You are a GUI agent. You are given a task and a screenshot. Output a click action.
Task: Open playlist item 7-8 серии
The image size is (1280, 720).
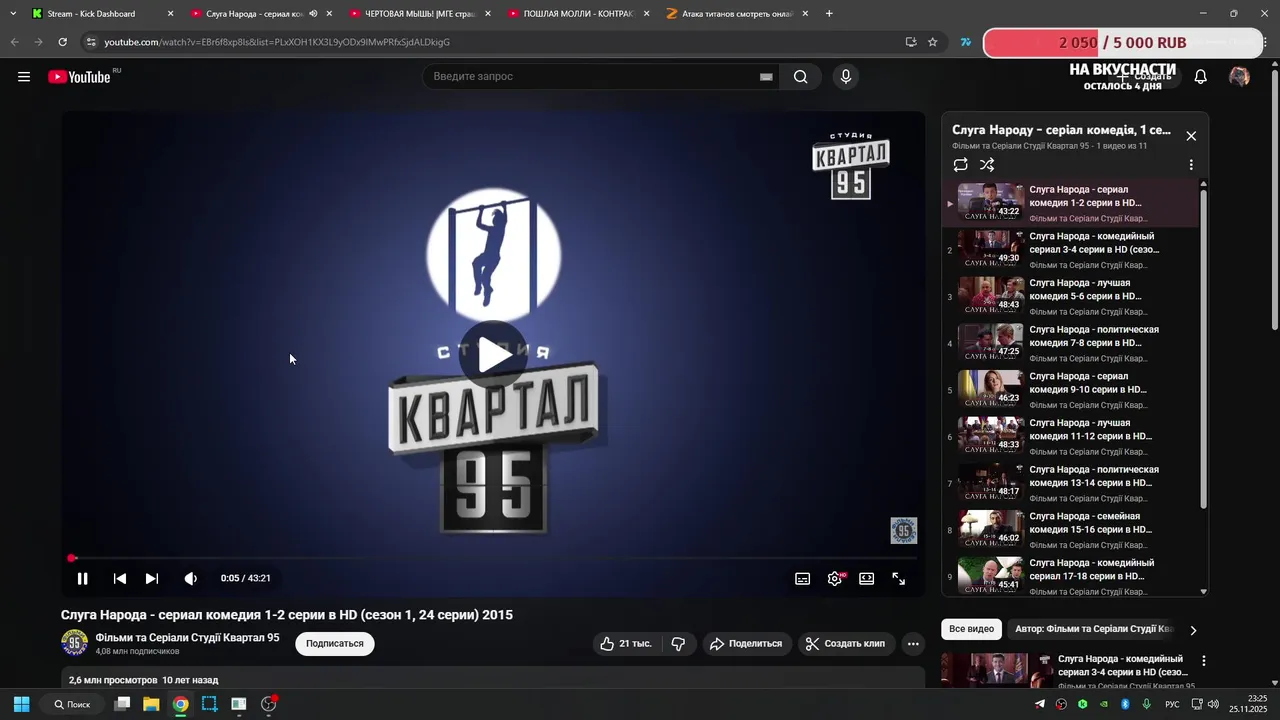click(x=1070, y=344)
